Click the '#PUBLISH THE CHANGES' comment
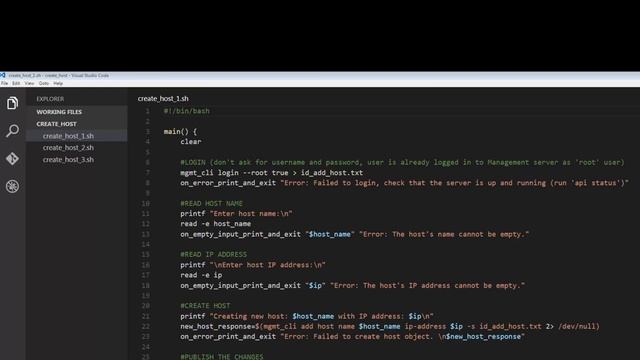 pos(222,356)
